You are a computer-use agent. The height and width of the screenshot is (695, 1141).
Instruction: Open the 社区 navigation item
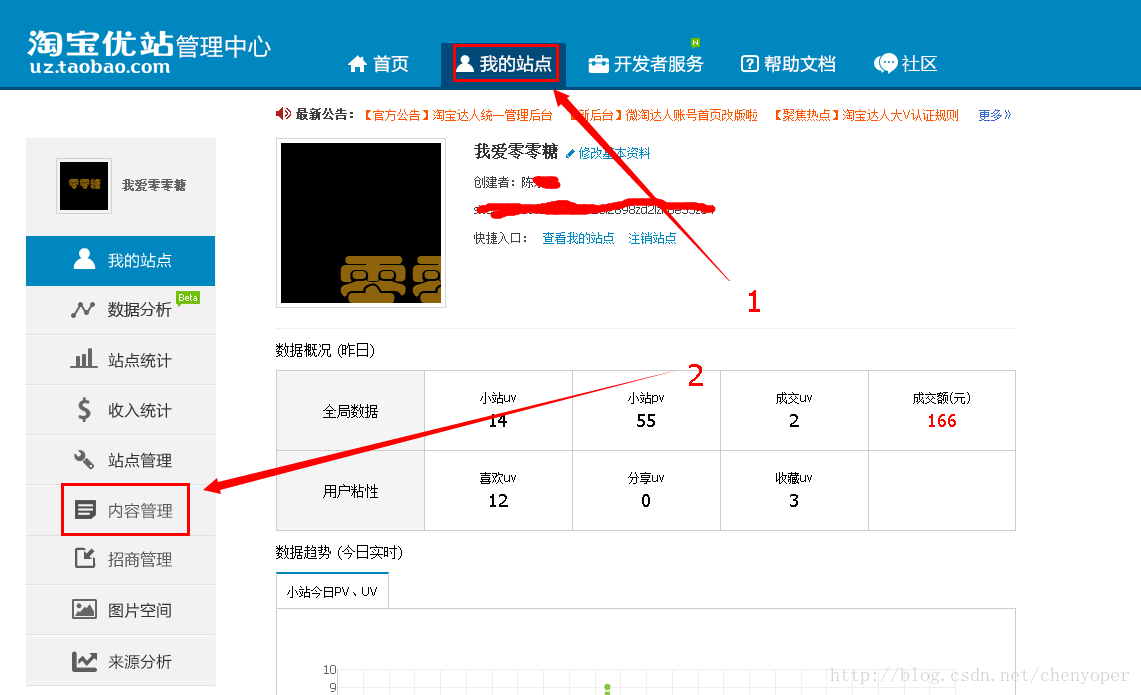906,64
